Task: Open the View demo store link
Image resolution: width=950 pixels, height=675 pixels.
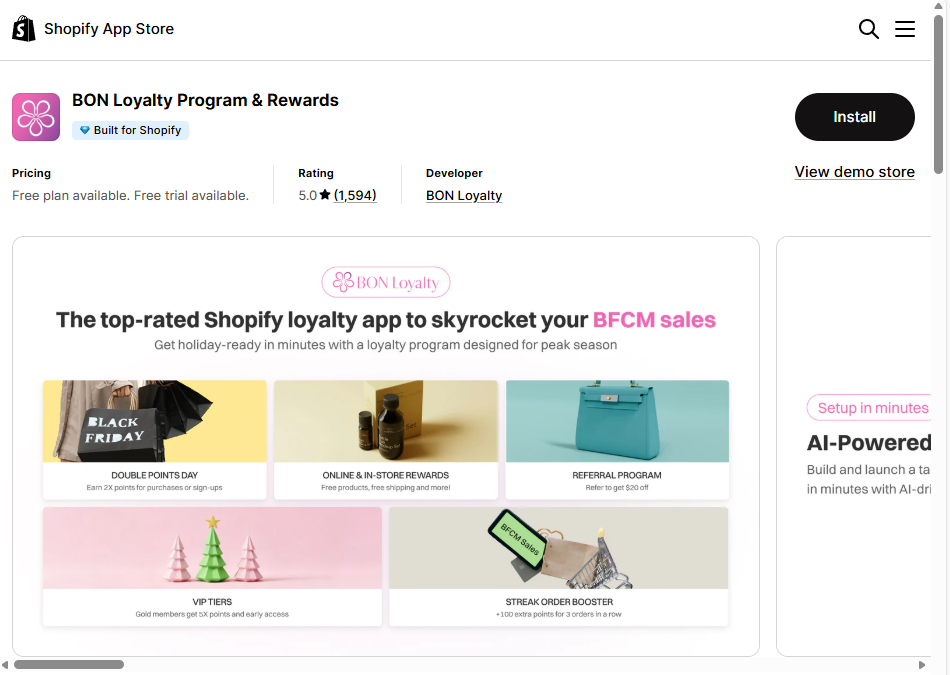Action: (x=854, y=172)
